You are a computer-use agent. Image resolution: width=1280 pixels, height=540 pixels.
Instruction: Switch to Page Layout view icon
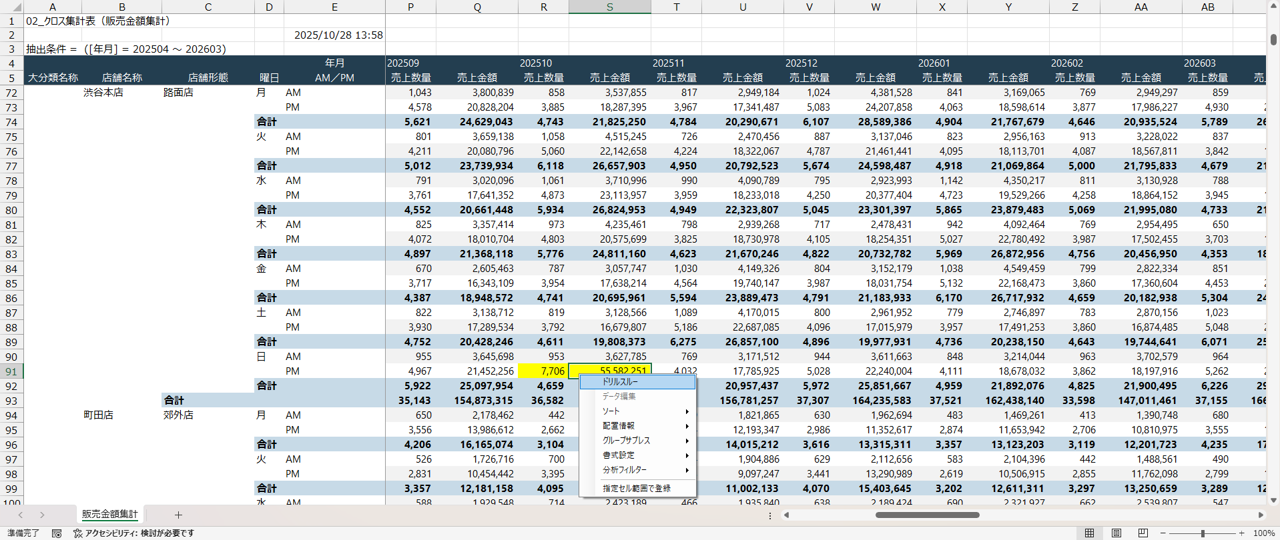point(1116,534)
